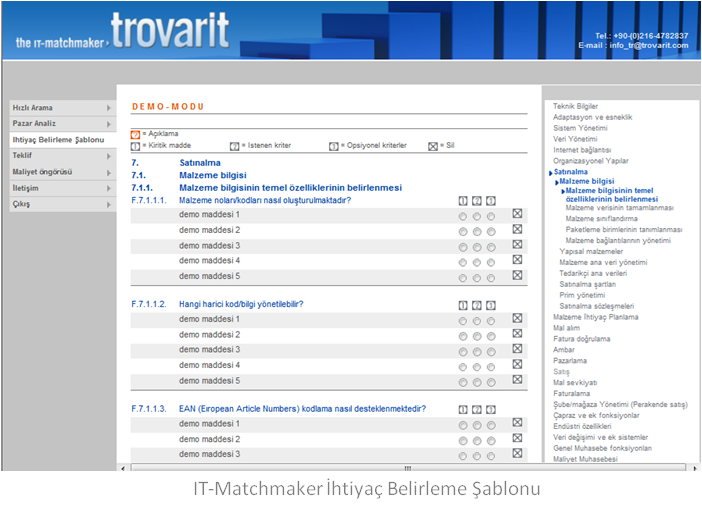Mark F.7.1.1.2 demo maddesi 3 as Opsiyonel
The image size is (702, 509).
click(491, 352)
